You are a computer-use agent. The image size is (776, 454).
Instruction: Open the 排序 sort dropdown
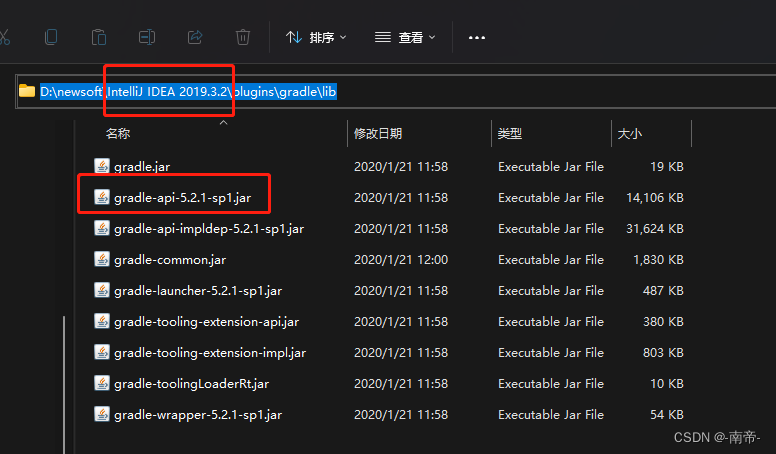[x=316, y=37]
